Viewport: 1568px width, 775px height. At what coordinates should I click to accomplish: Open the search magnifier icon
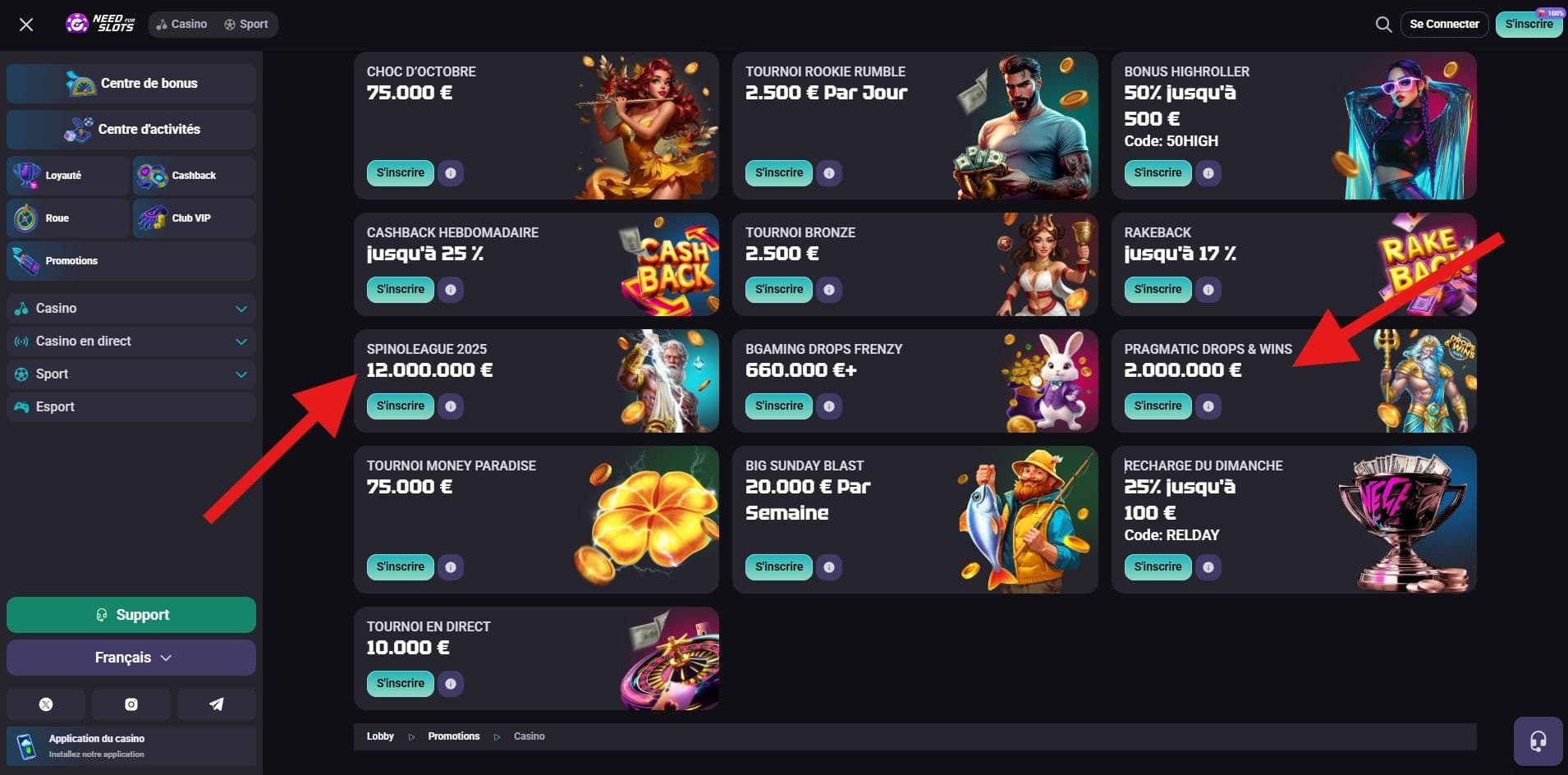point(1383,25)
